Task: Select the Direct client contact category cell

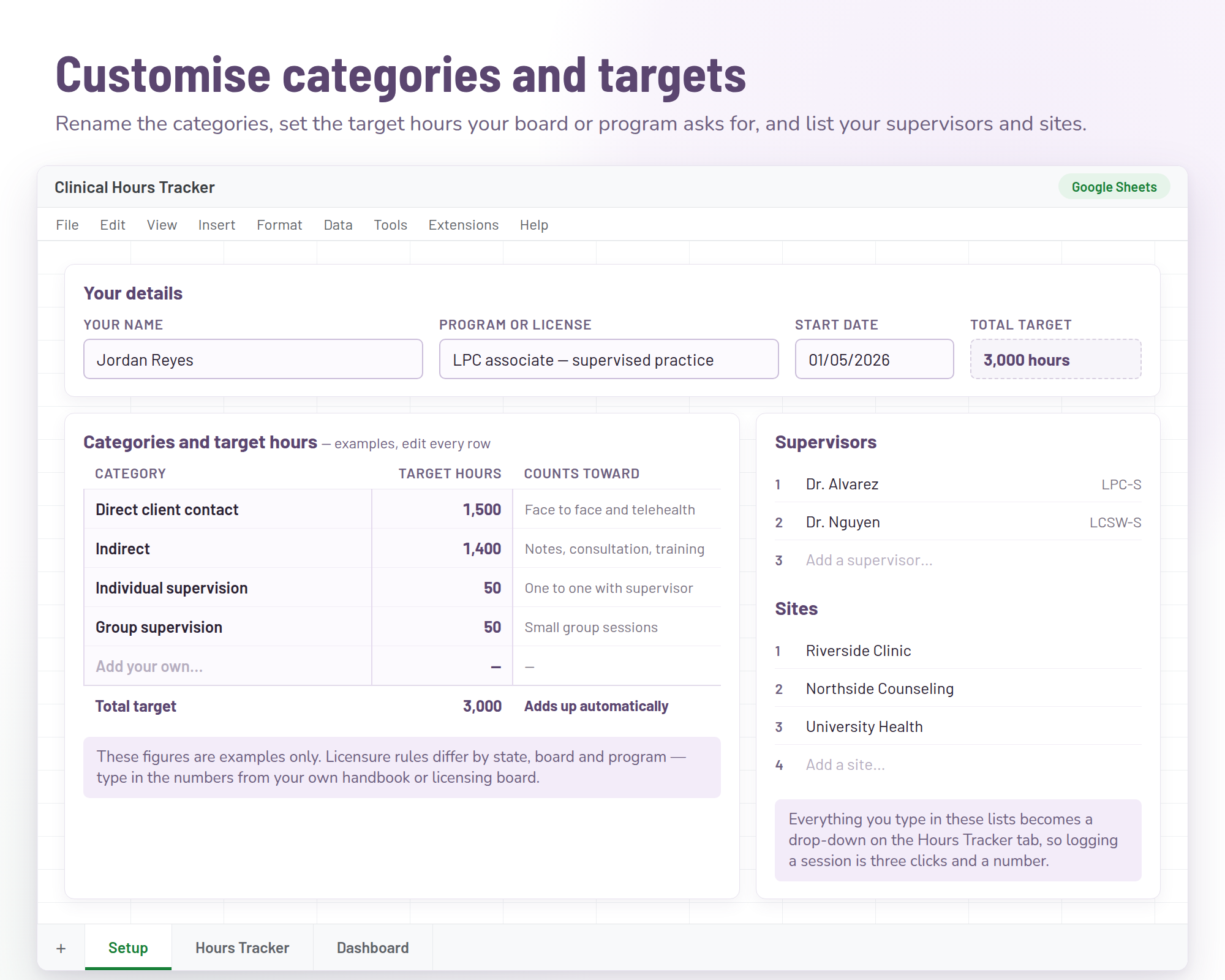Action: (x=228, y=510)
